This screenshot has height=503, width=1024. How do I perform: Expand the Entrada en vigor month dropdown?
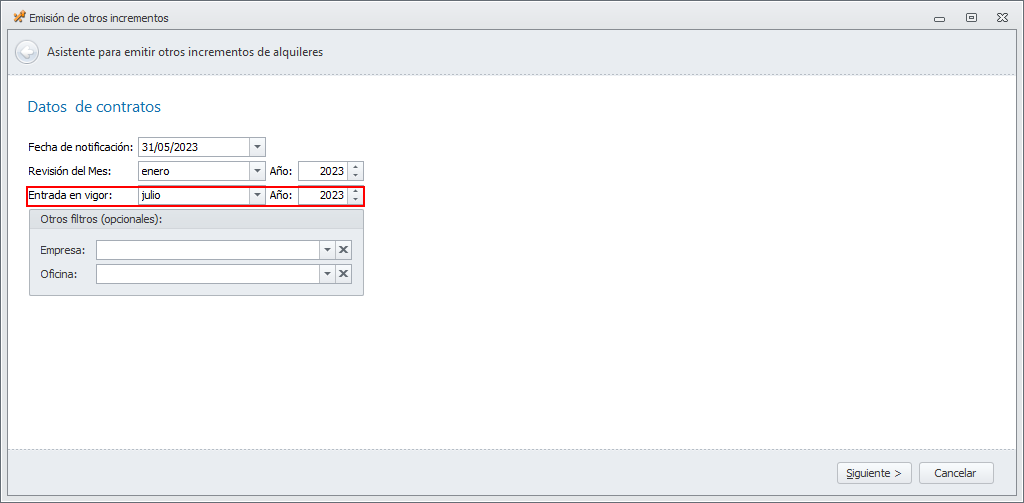point(257,195)
